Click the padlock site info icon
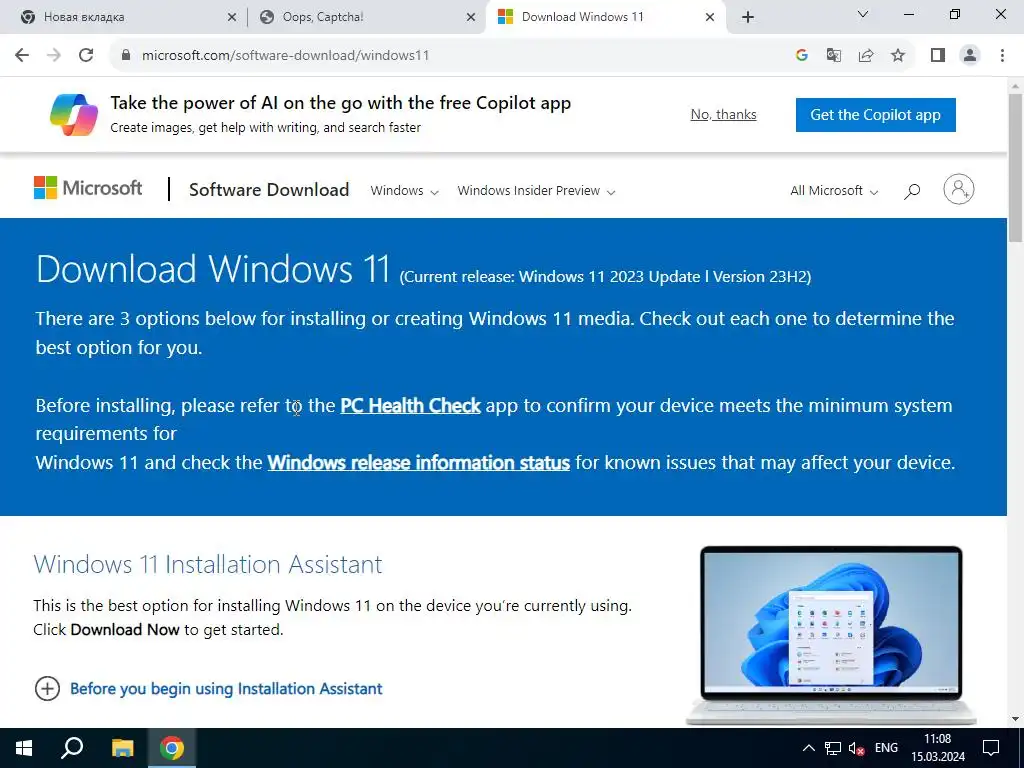The image size is (1024, 768). 126,55
